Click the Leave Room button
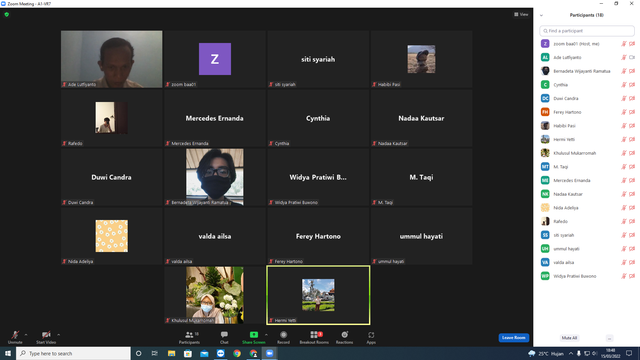 513,338
